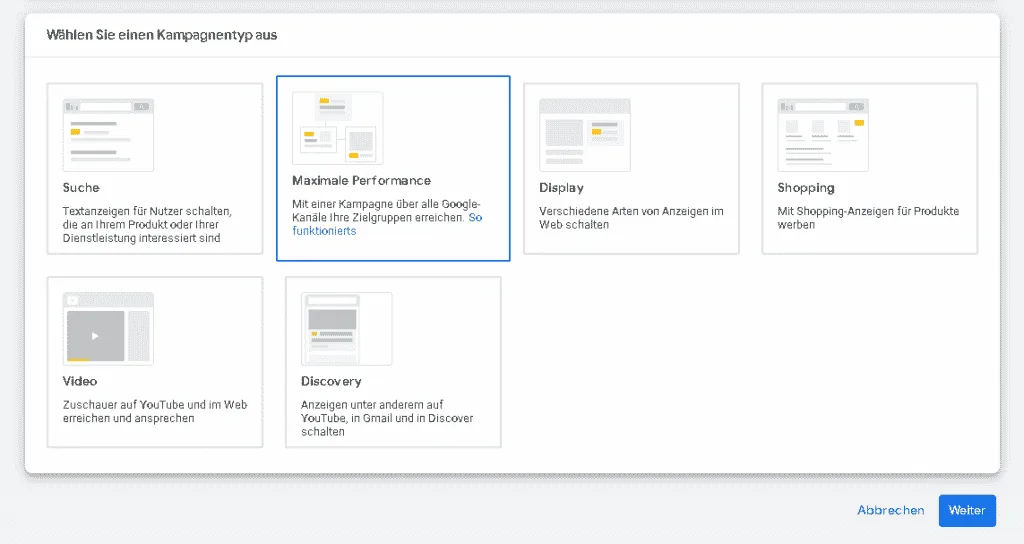Select the Maximale Performance title
Image resolution: width=1024 pixels, height=544 pixels.
click(x=361, y=180)
